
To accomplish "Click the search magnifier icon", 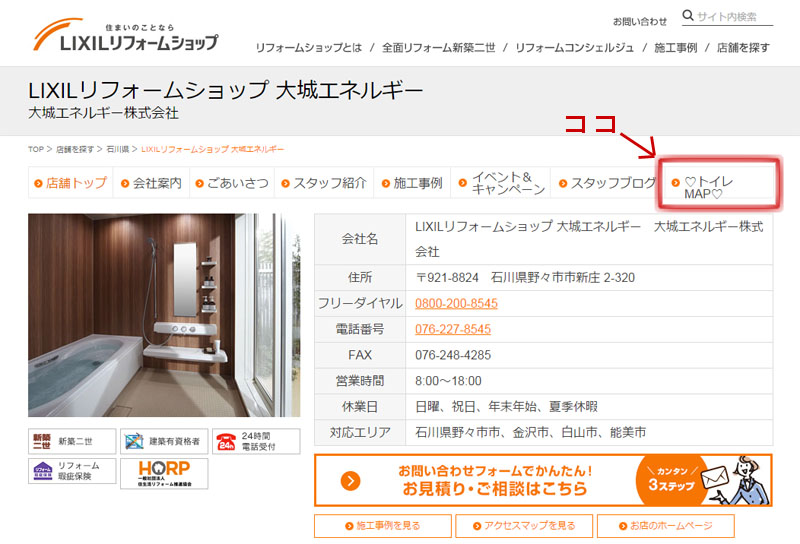I will coord(688,15).
